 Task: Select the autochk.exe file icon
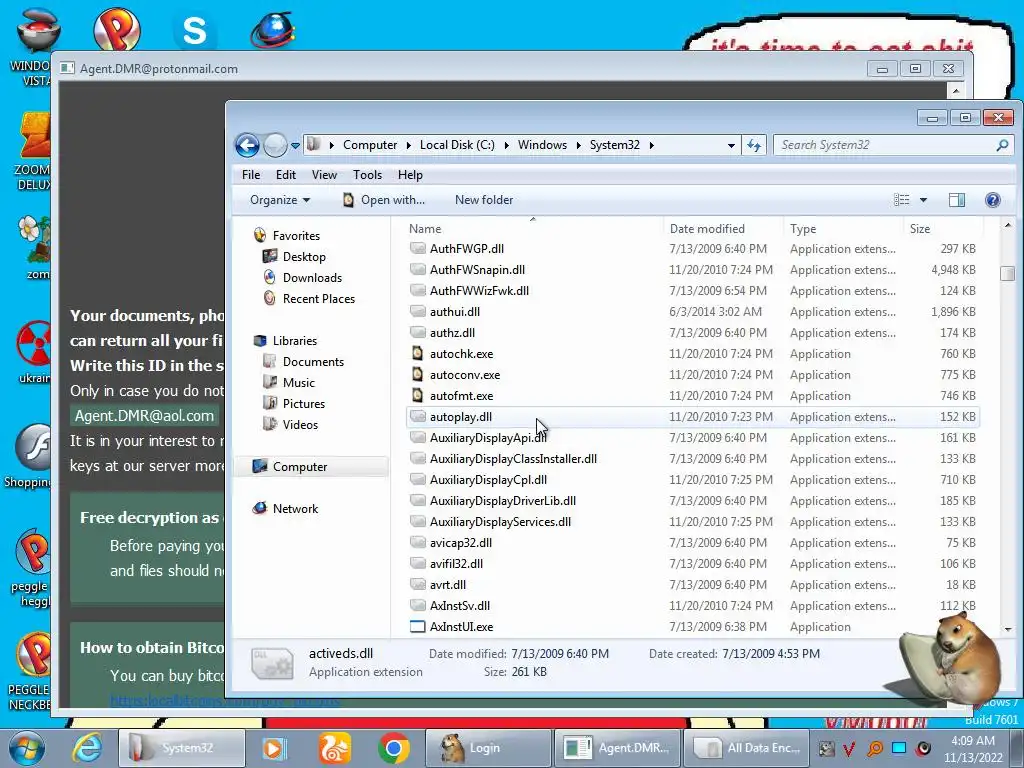click(x=417, y=354)
